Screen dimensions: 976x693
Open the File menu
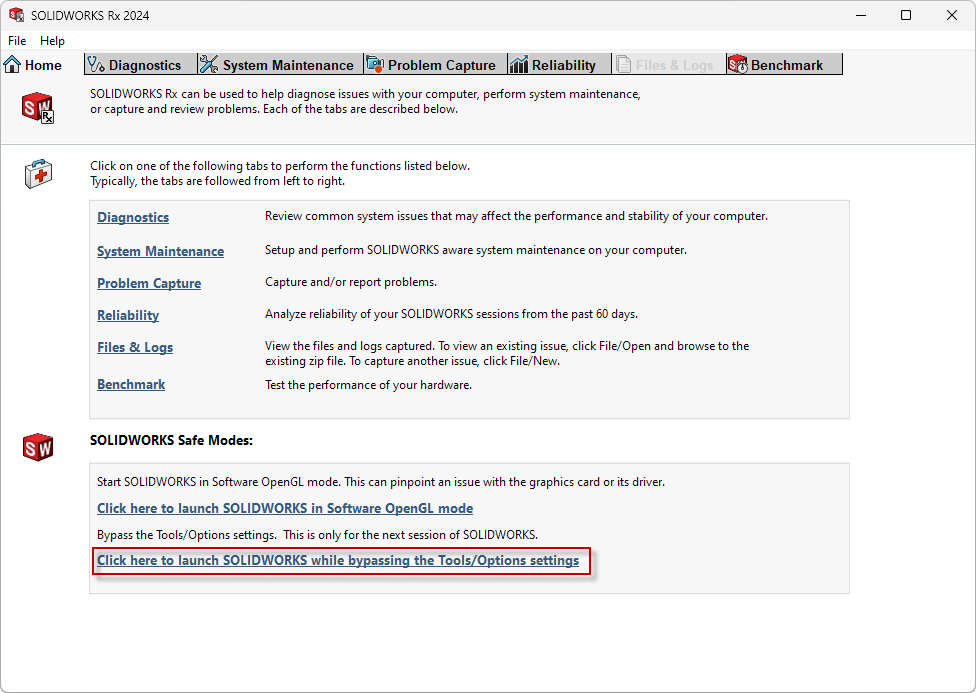pos(16,41)
